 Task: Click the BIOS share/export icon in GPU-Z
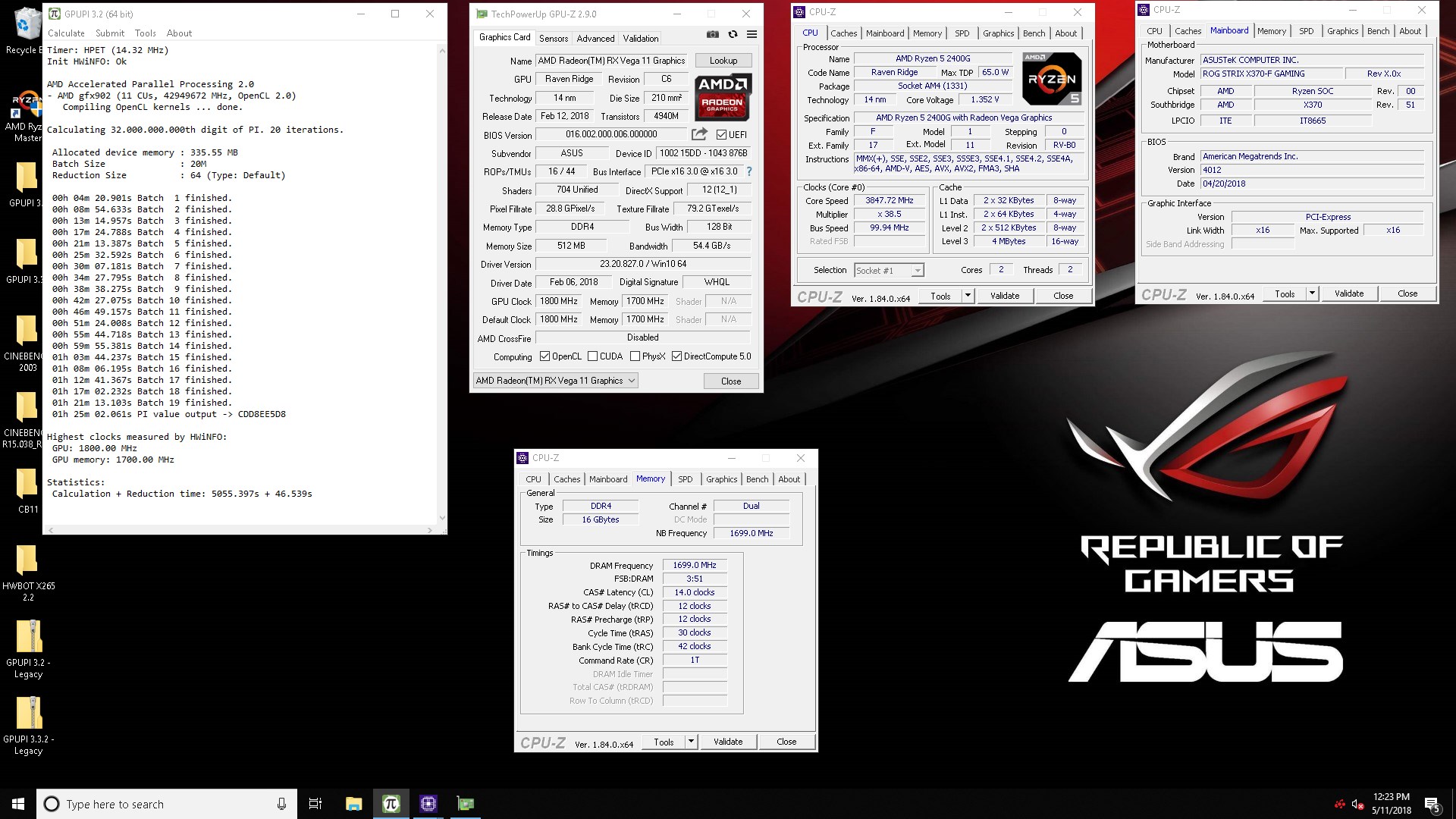[699, 134]
